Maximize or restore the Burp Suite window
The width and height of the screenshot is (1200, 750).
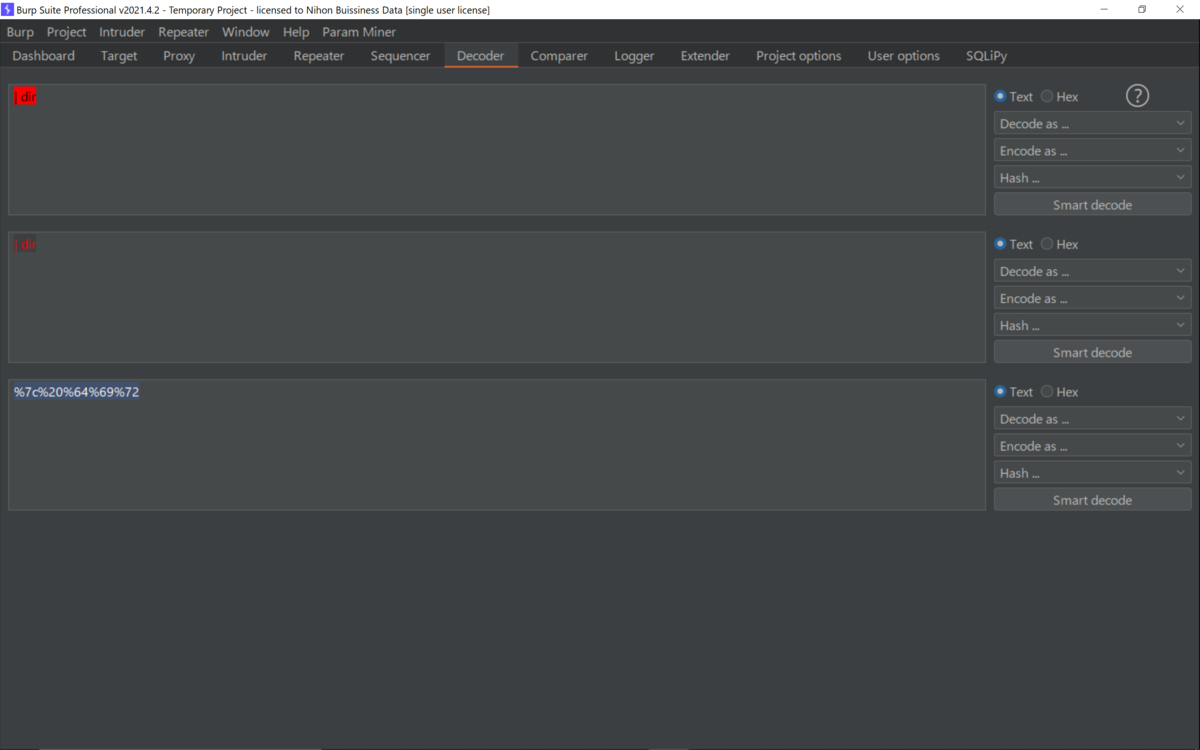coord(1142,9)
